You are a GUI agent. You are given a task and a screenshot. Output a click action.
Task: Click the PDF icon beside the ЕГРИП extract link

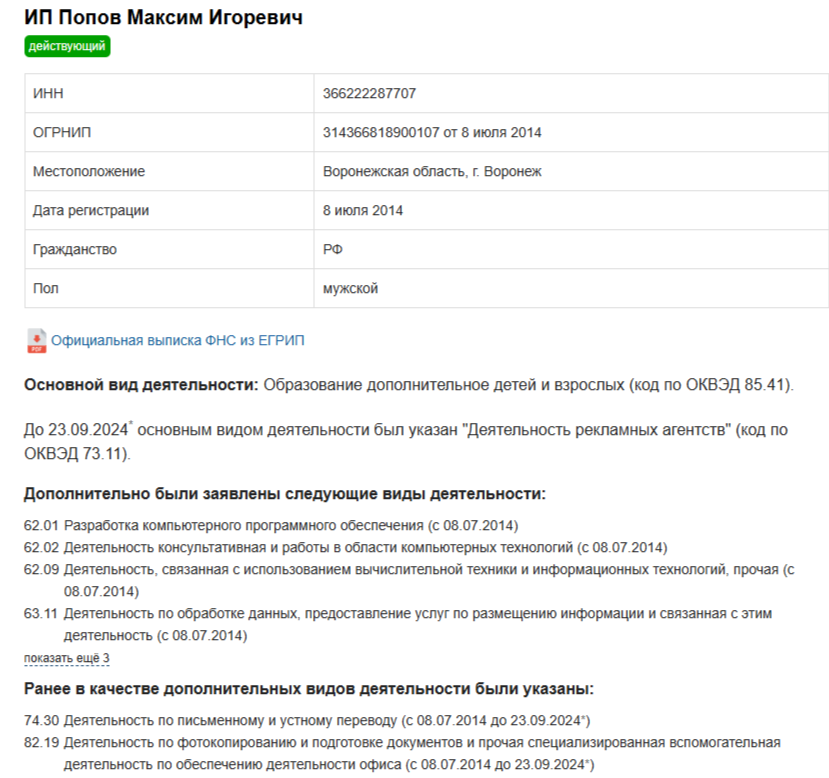tap(36, 341)
